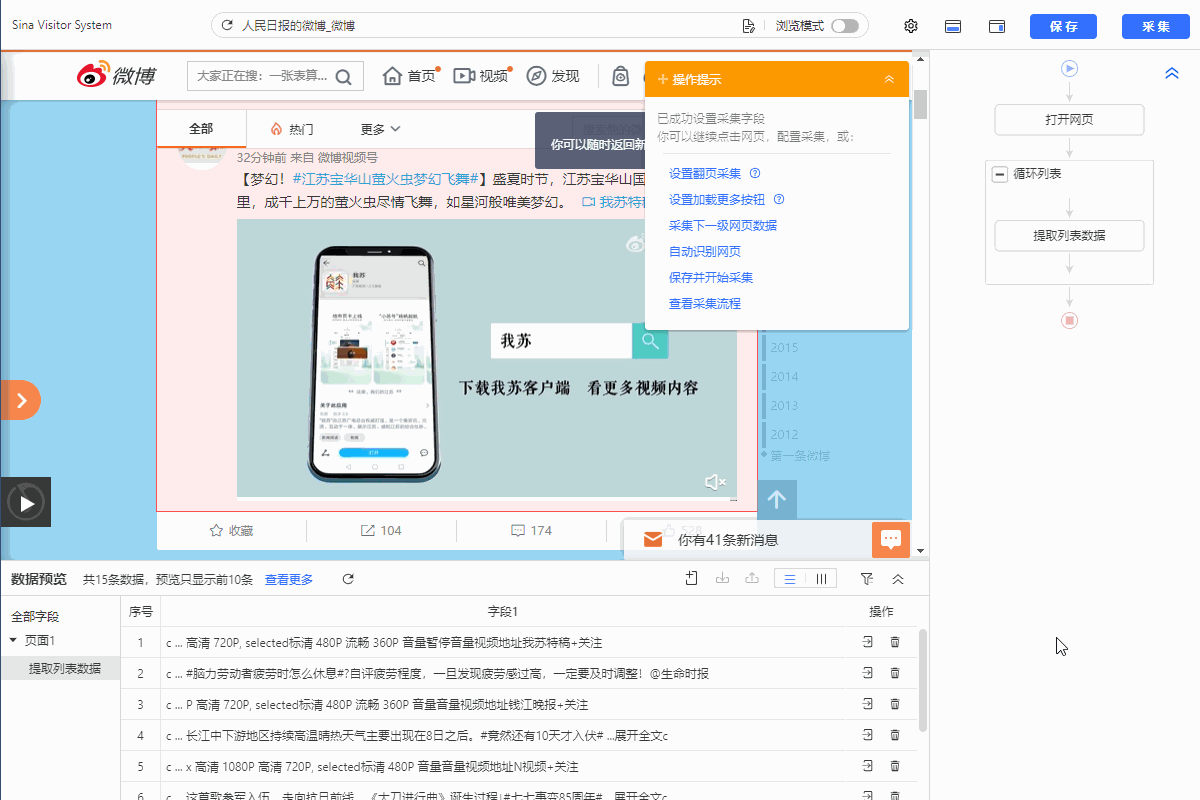
Task: Click the blue 采集 button
Action: click(1156, 26)
